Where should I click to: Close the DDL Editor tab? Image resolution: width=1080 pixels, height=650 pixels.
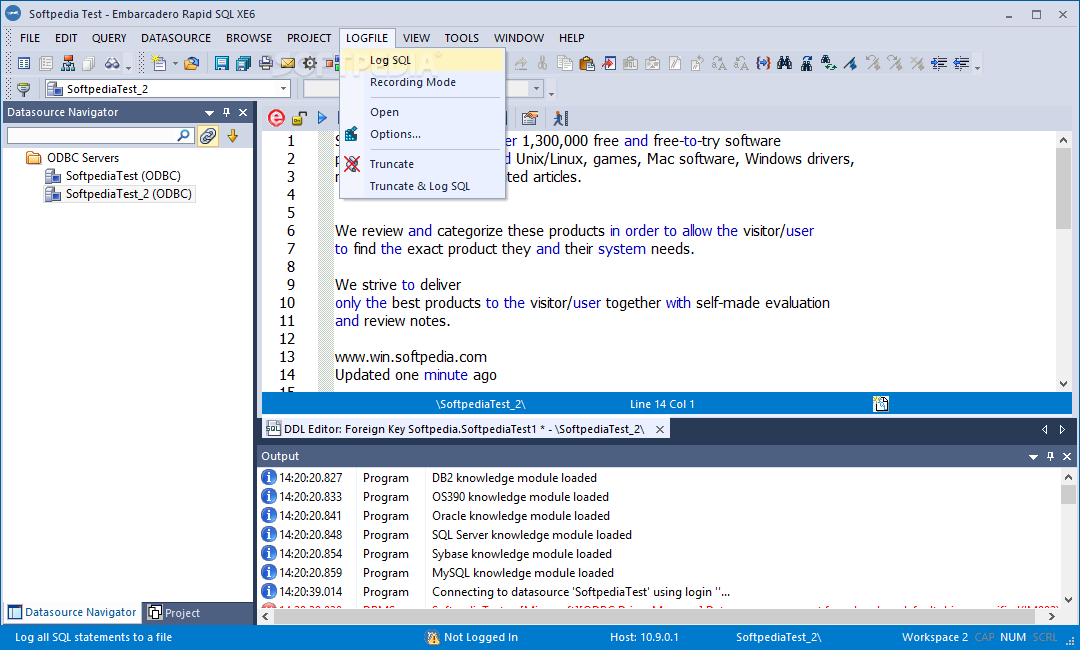(x=659, y=429)
